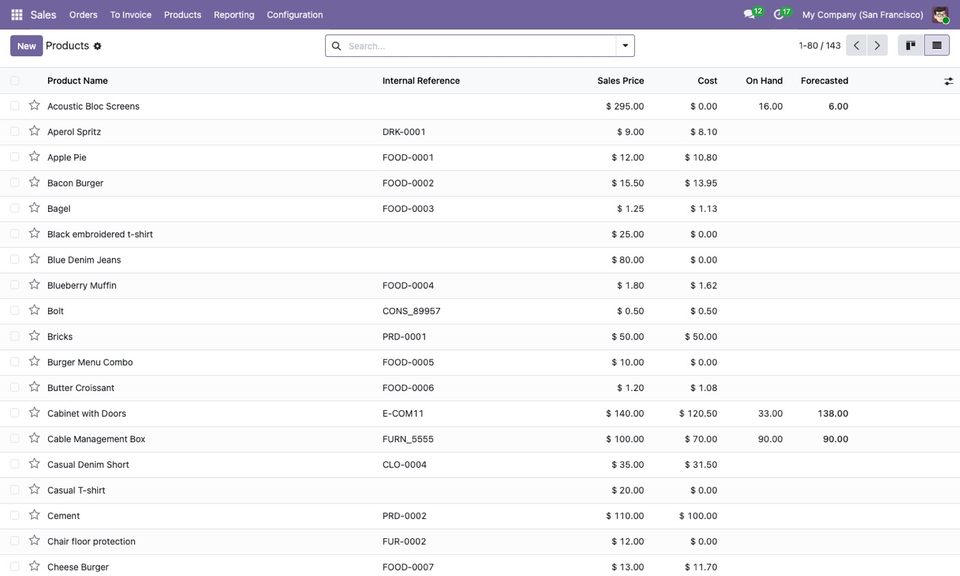Open the Configuration menu
Viewport: 960px width, 576px height.
294,15
